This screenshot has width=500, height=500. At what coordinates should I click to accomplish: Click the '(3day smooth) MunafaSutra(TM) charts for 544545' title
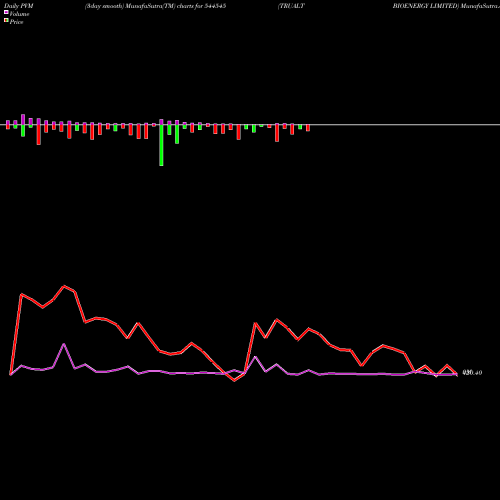(x=155, y=6)
